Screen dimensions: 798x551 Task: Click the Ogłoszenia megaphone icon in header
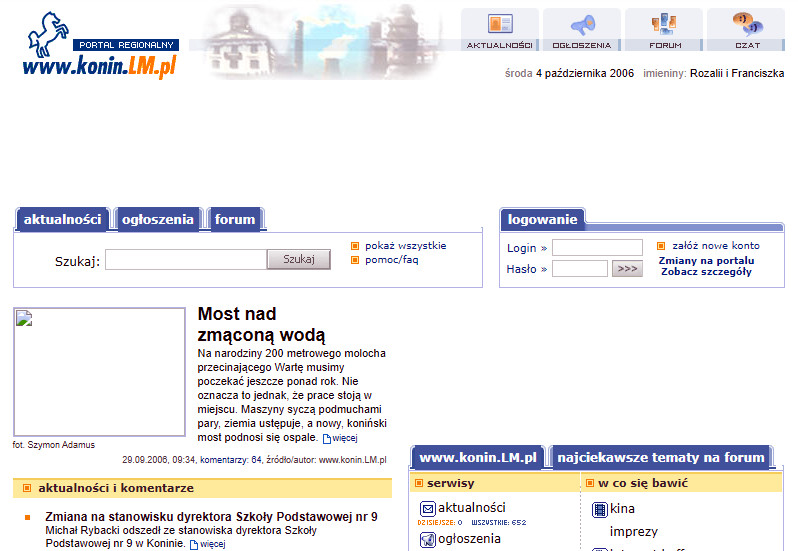[x=582, y=25]
